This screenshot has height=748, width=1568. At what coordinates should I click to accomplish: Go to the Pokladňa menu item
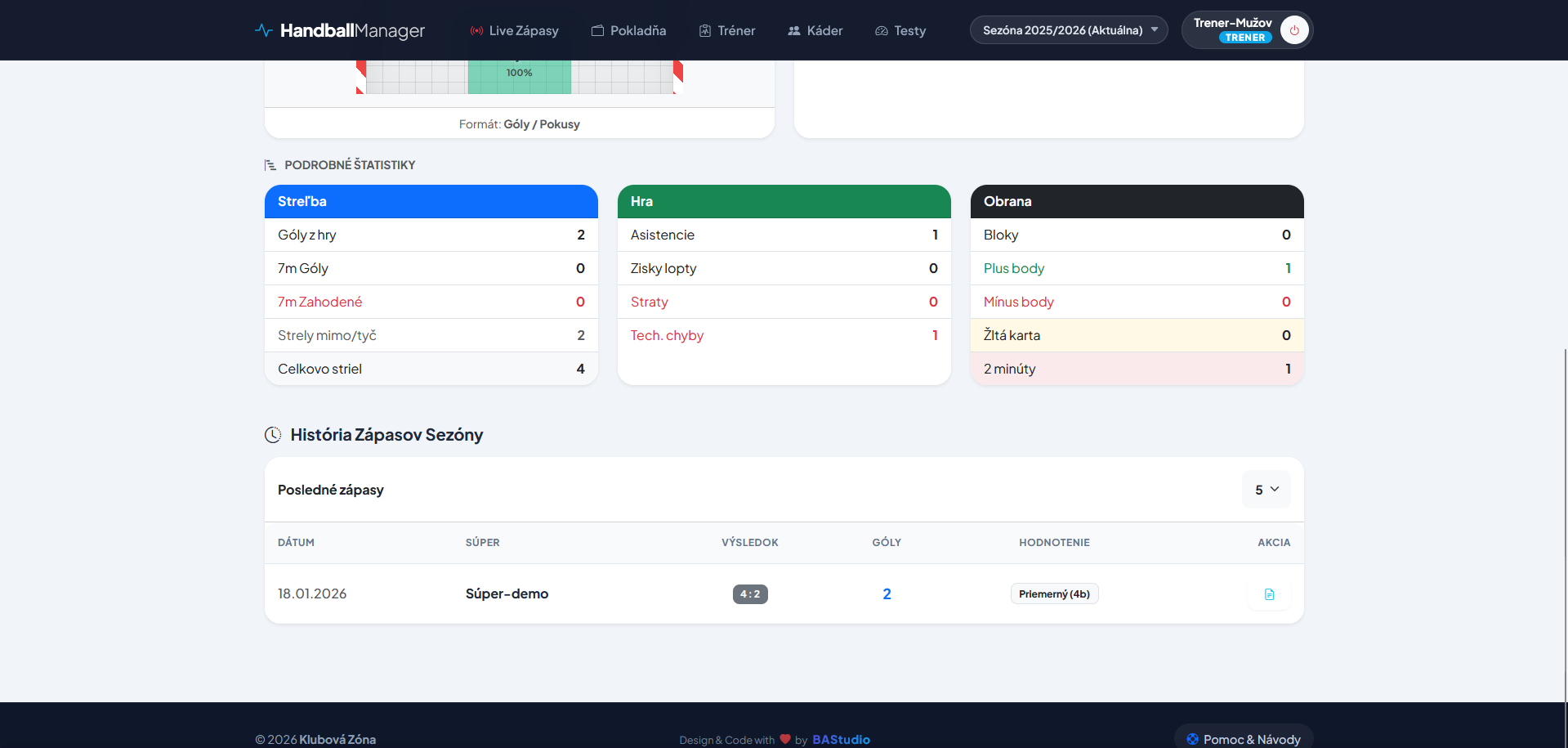(628, 31)
